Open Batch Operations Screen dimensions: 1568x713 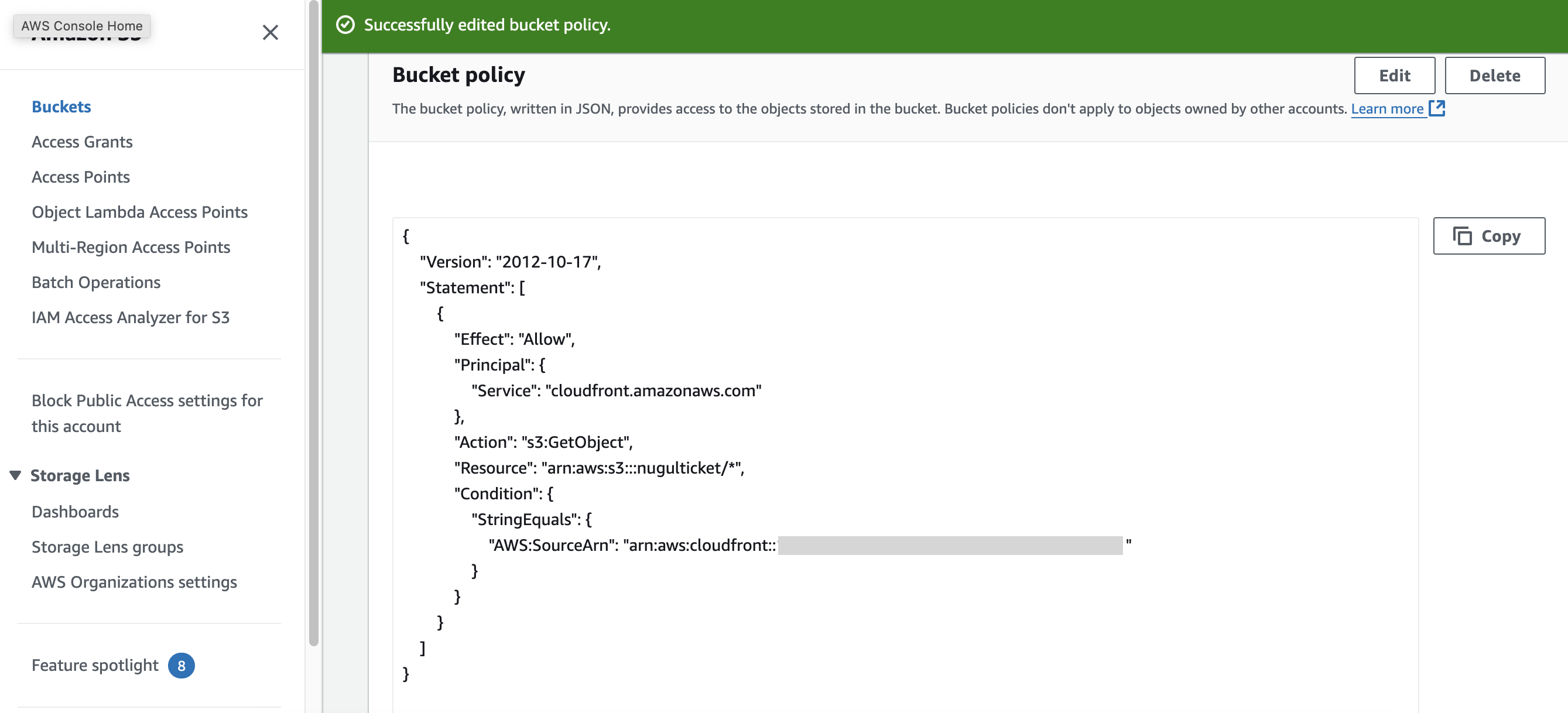(x=96, y=282)
